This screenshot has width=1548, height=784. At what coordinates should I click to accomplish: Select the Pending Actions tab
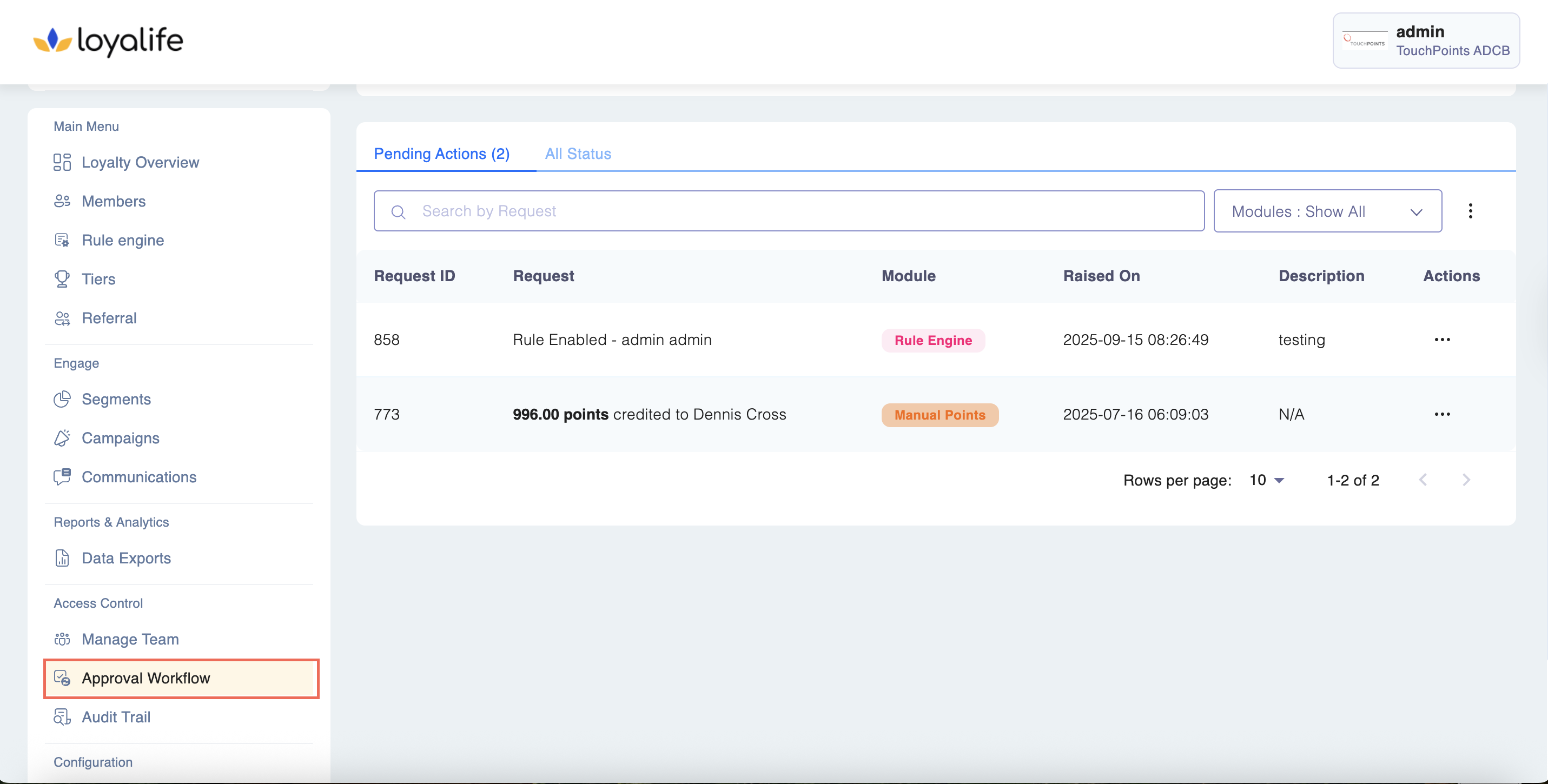441,154
